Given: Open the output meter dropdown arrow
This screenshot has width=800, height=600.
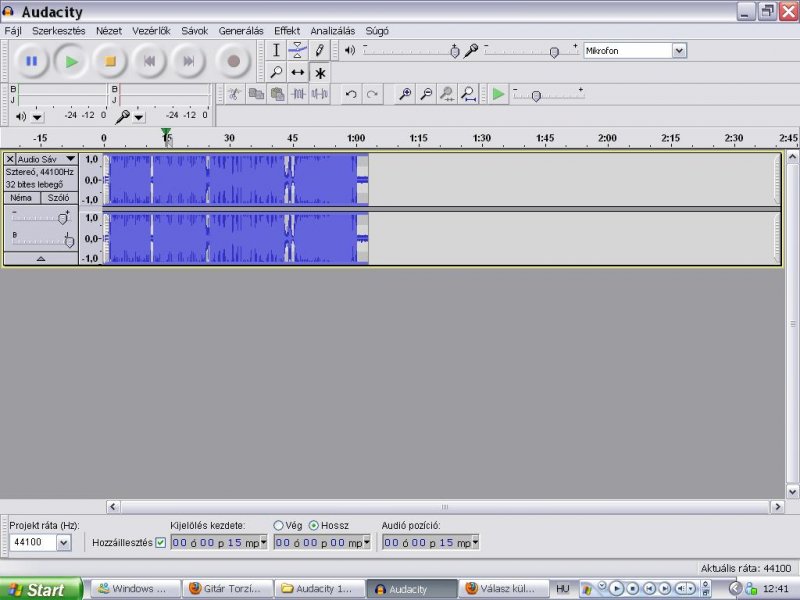Looking at the screenshot, I should tap(37, 117).
